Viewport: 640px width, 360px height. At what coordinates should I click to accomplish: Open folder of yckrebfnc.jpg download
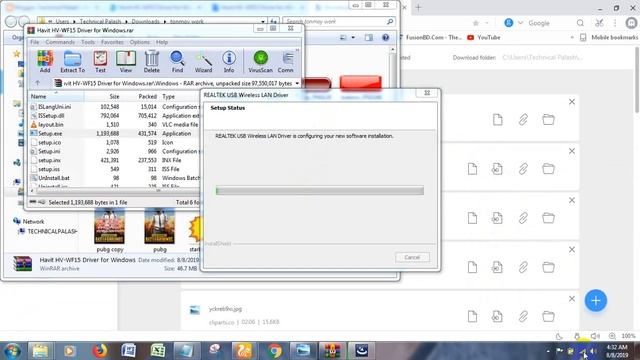click(548, 316)
